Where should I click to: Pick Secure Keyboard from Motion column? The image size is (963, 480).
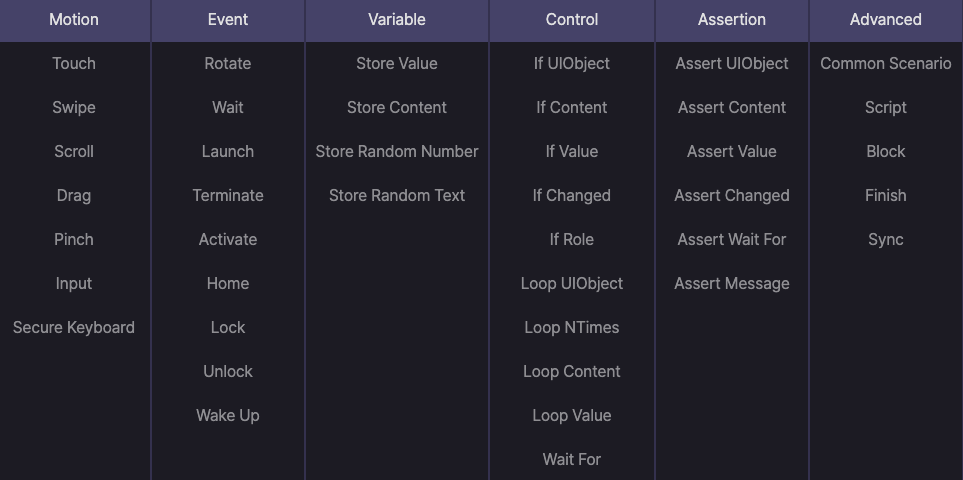pos(74,327)
